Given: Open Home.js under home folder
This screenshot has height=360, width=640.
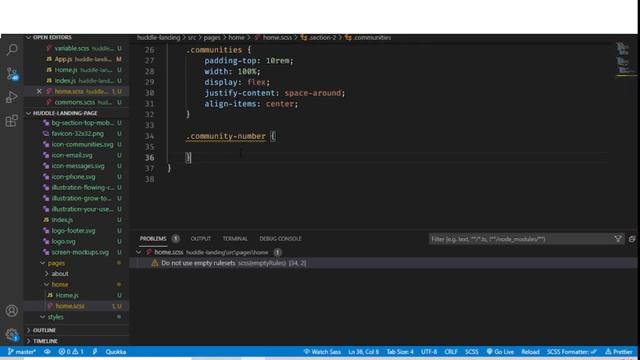Looking at the screenshot, I should click(x=67, y=295).
